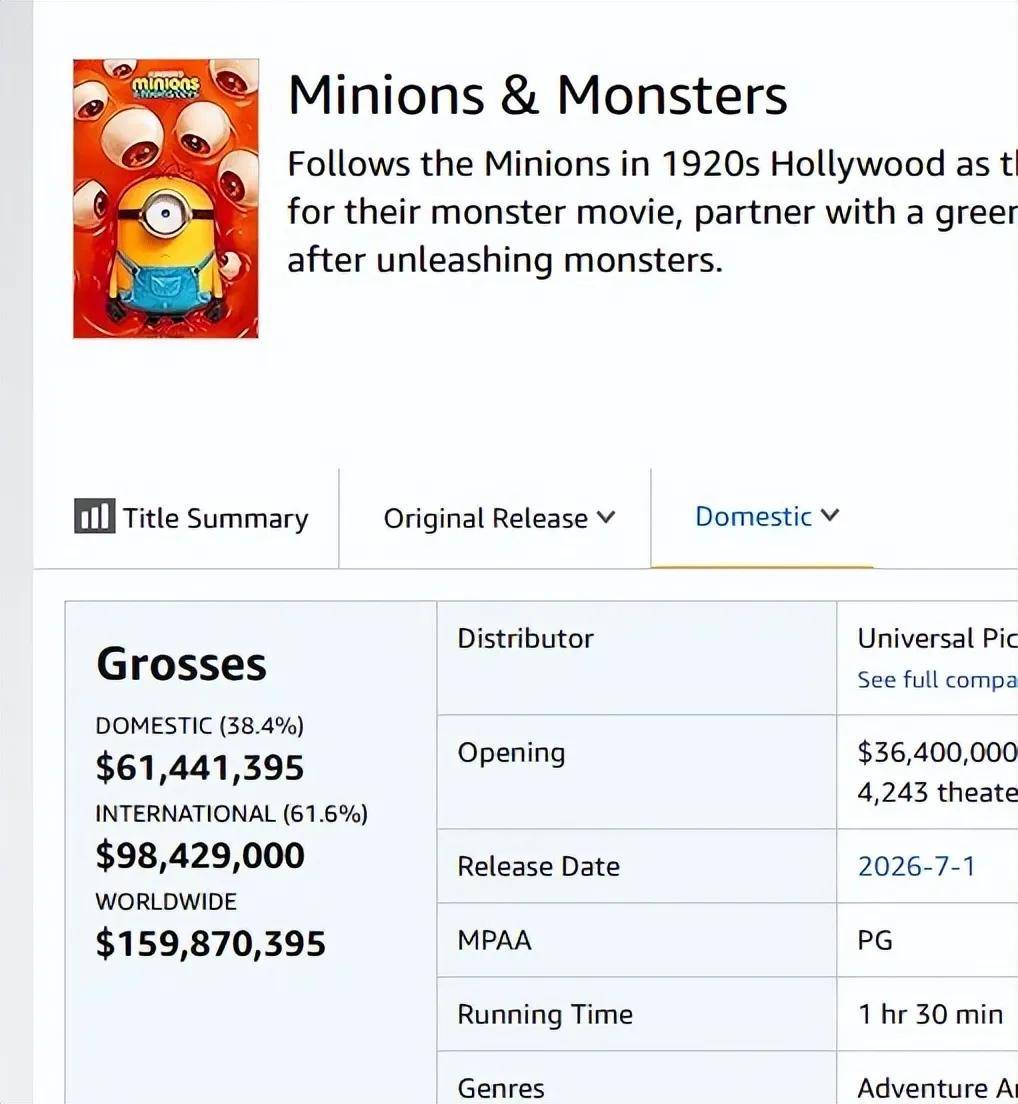This screenshot has height=1104, width=1018.
Task: Select the Title Summary tab
Action: pyautogui.click(x=191, y=518)
